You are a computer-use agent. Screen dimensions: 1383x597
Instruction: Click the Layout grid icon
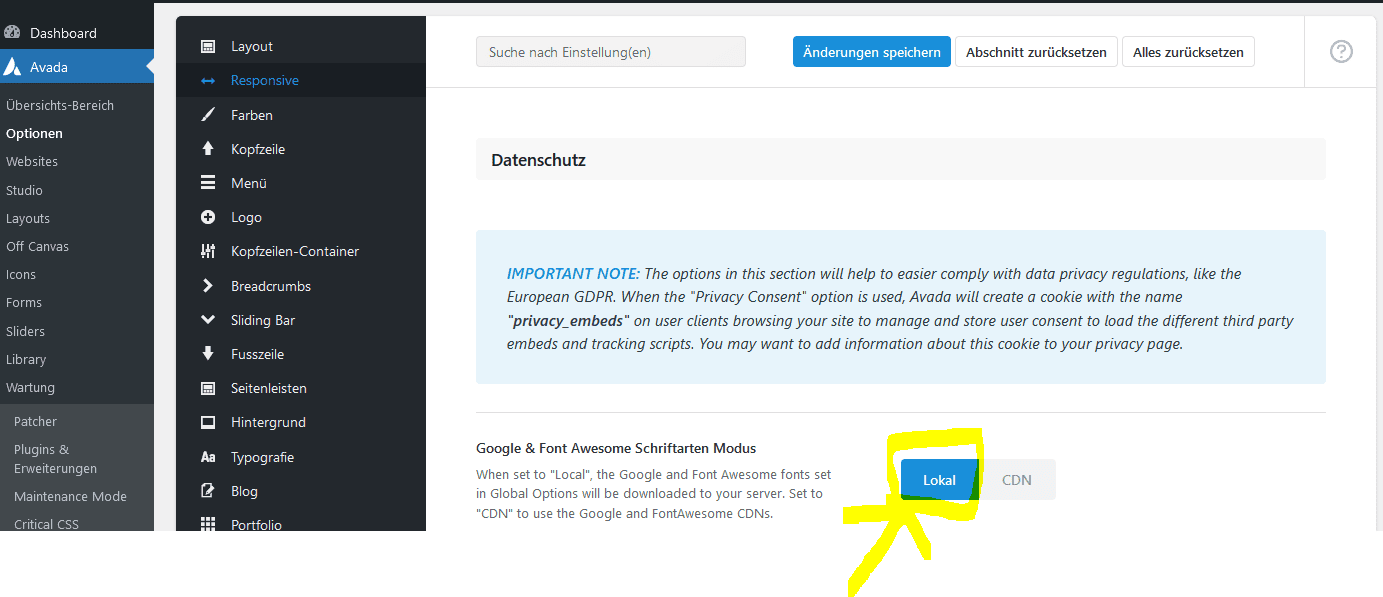208,46
